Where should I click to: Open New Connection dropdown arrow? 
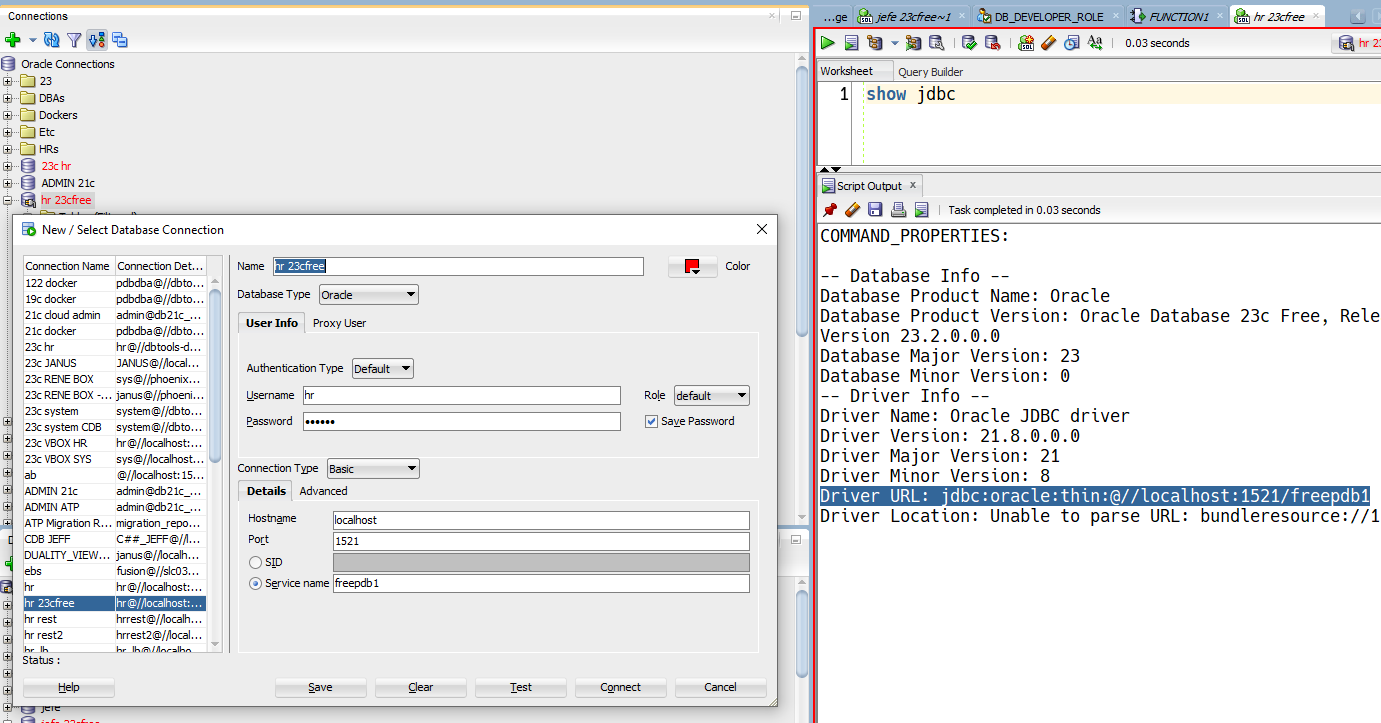(32, 41)
